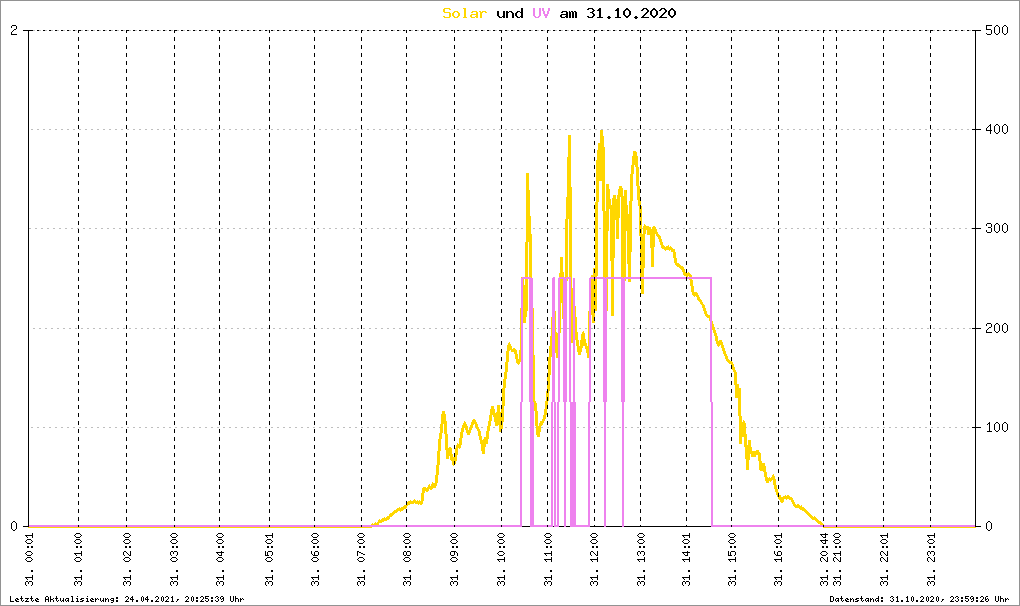The image size is (1020, 606).
Task: Click the pink 'UV' word in title
Action: pos(541,13)
